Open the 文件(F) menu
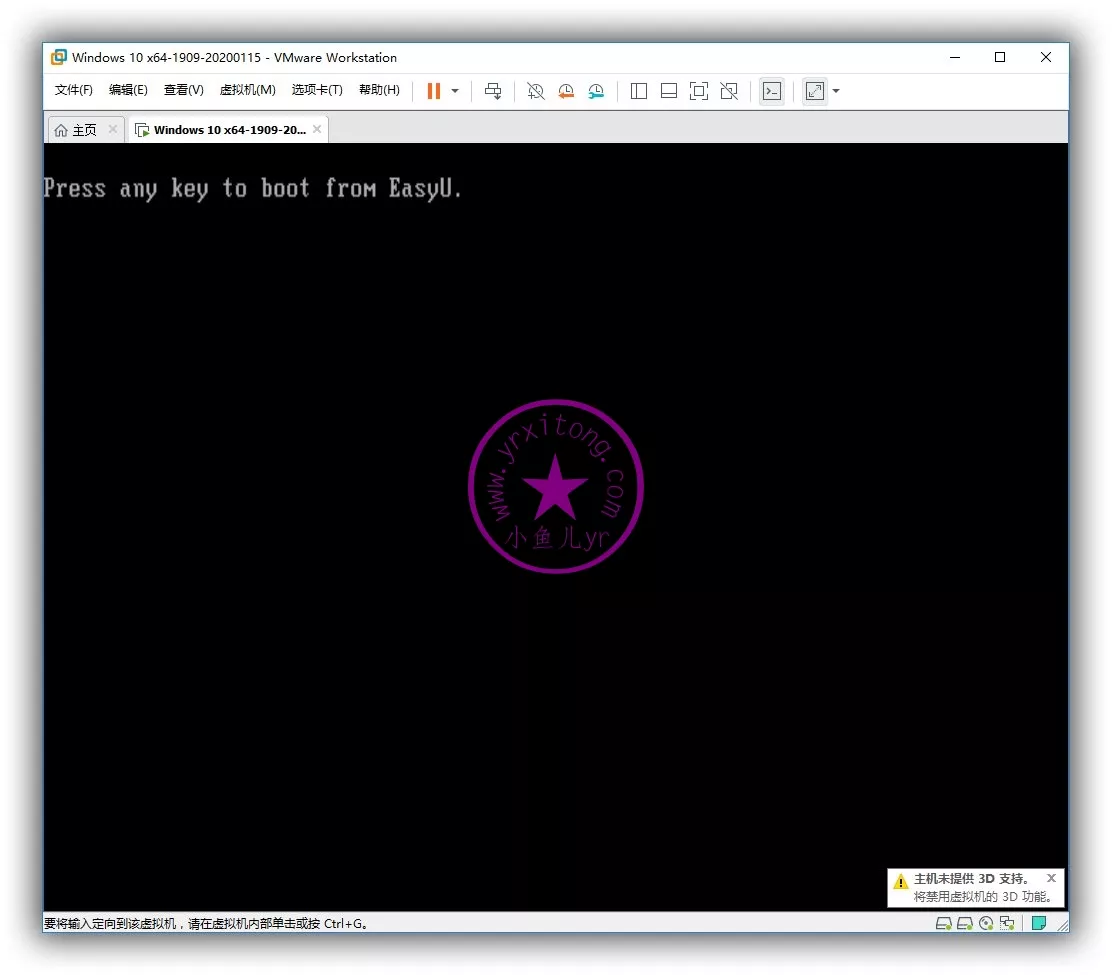 pos(73,90)
